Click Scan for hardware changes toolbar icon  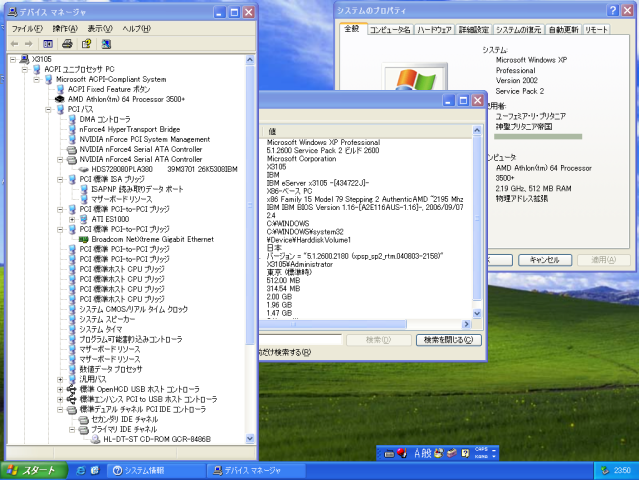[106, 44]
